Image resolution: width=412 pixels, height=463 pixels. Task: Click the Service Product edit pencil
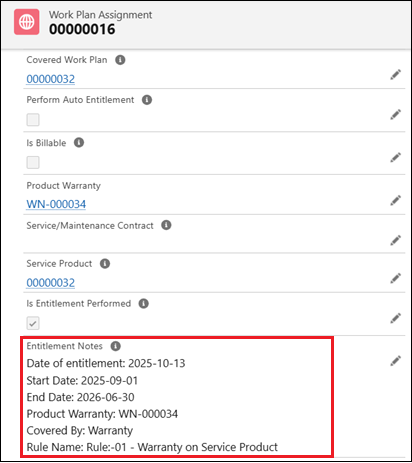[395, 278]
